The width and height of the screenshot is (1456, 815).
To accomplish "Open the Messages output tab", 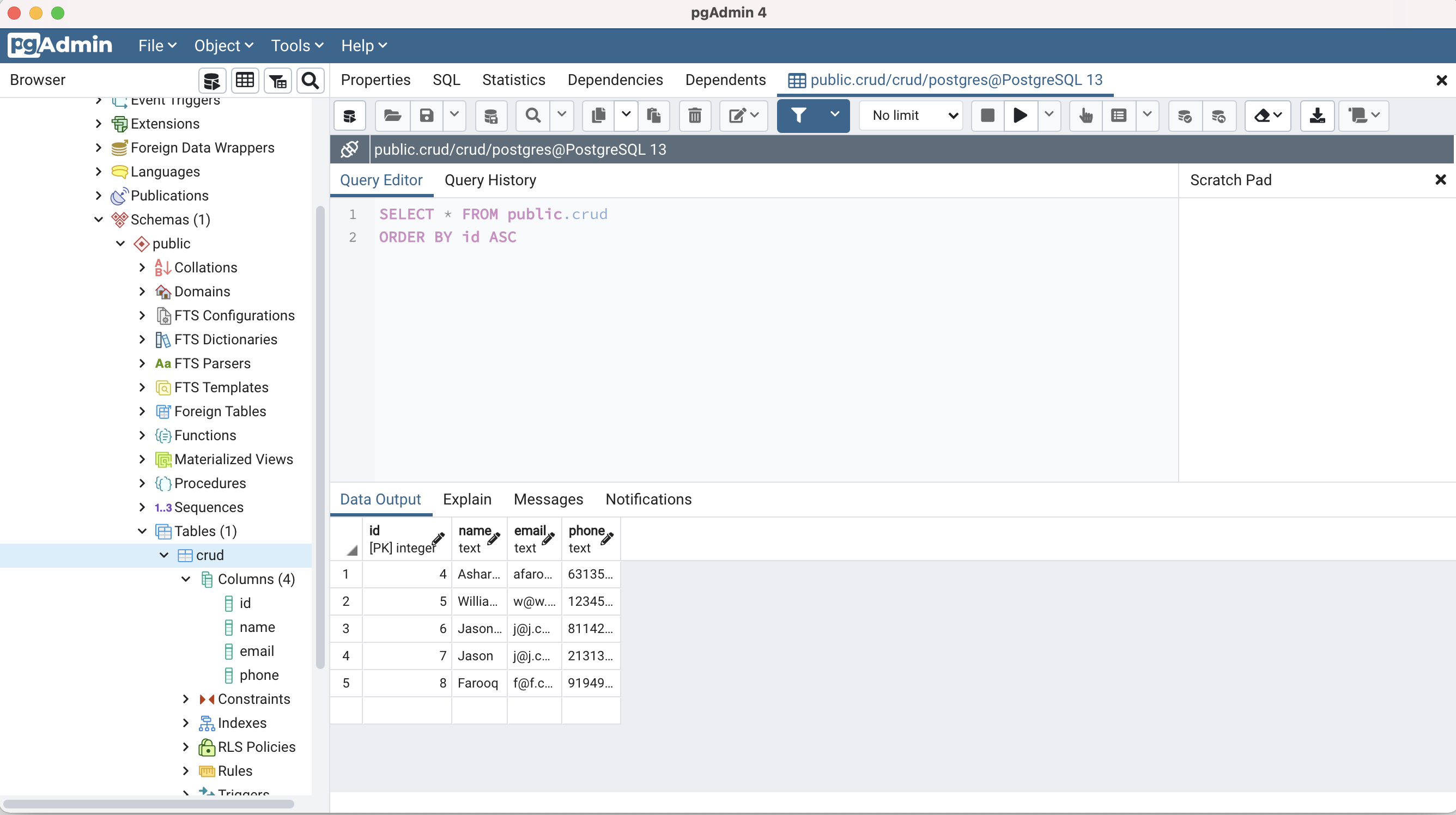I will pyautogui.click(x=548, y=500).
